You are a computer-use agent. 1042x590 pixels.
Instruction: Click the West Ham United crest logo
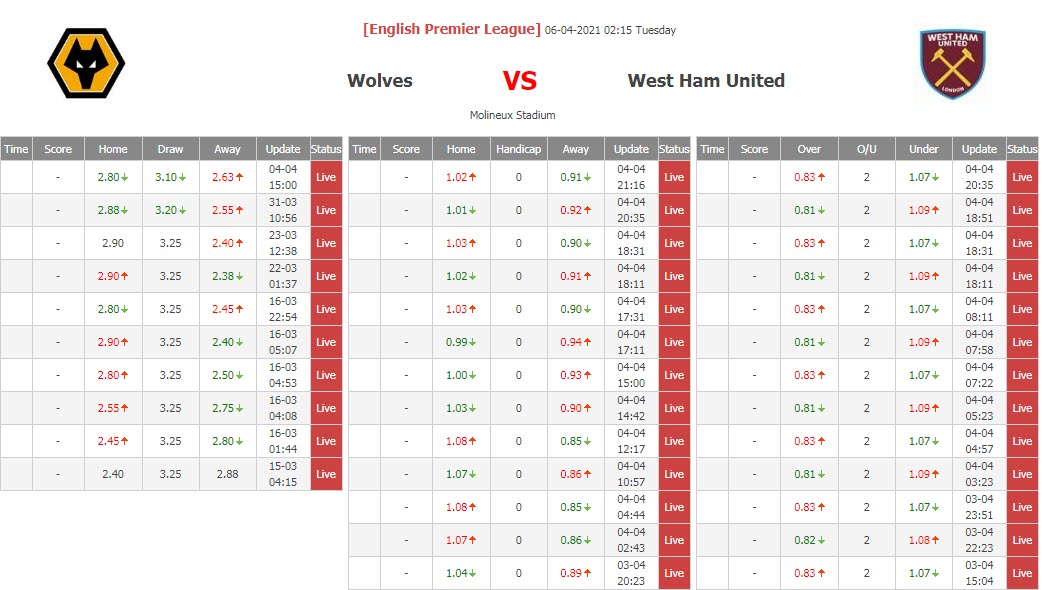coord(952,62)
